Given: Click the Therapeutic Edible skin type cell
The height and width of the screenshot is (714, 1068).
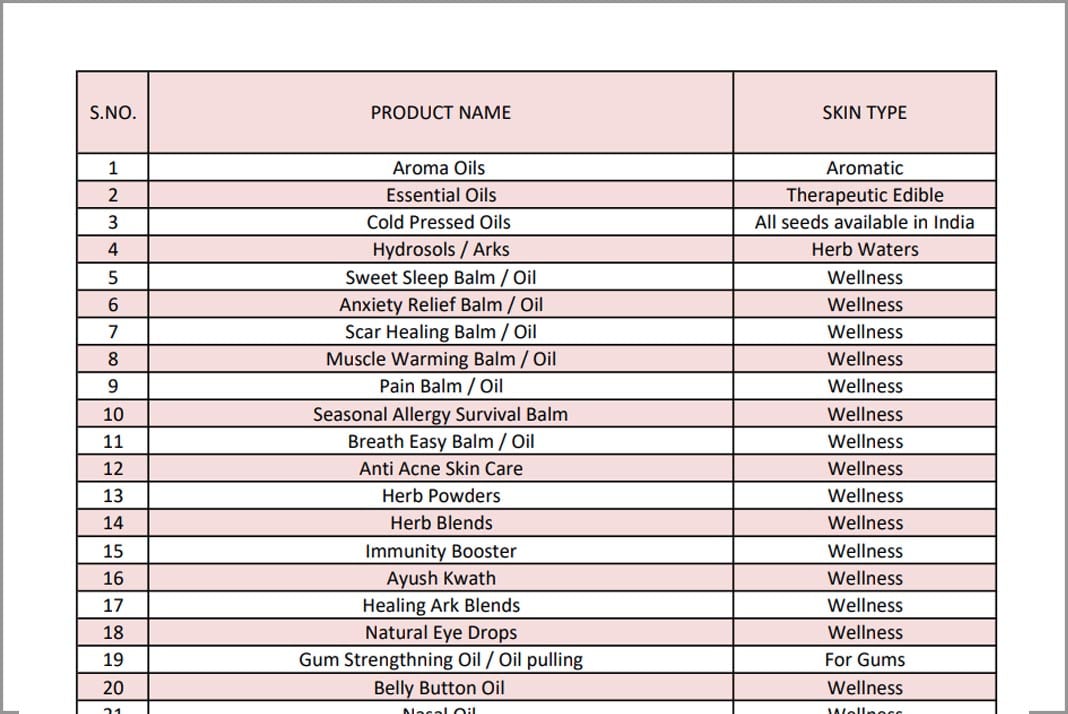Looking at the screenshot, I should (x=864, y=195).
